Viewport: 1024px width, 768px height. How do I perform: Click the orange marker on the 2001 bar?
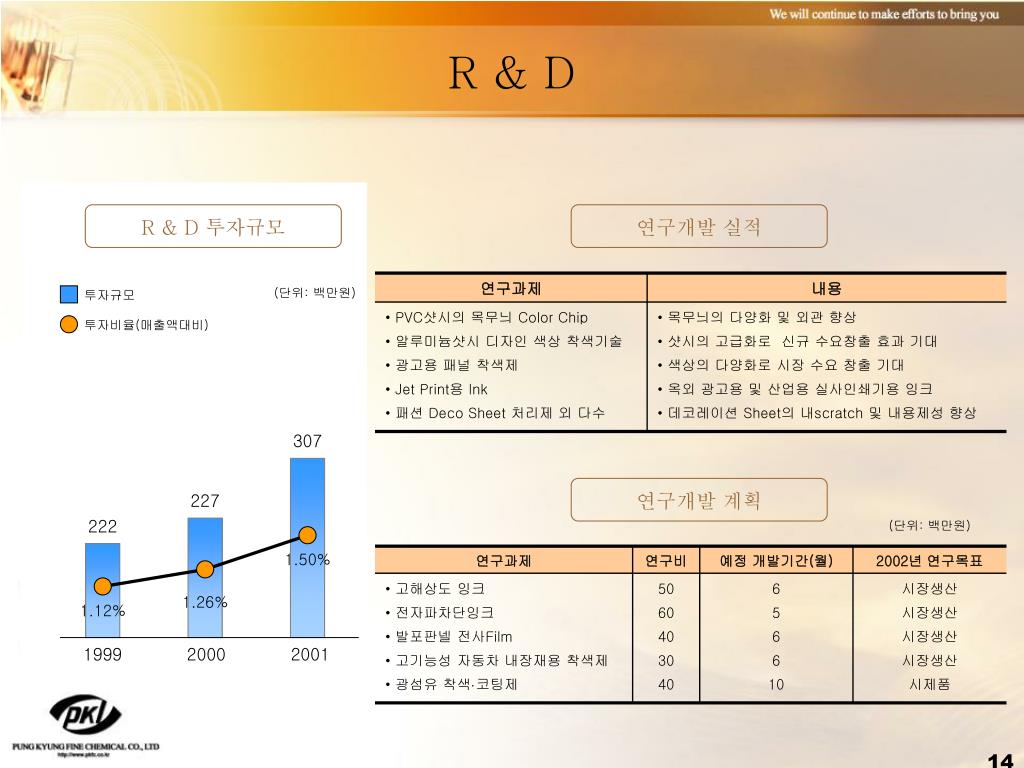(308, 535)
